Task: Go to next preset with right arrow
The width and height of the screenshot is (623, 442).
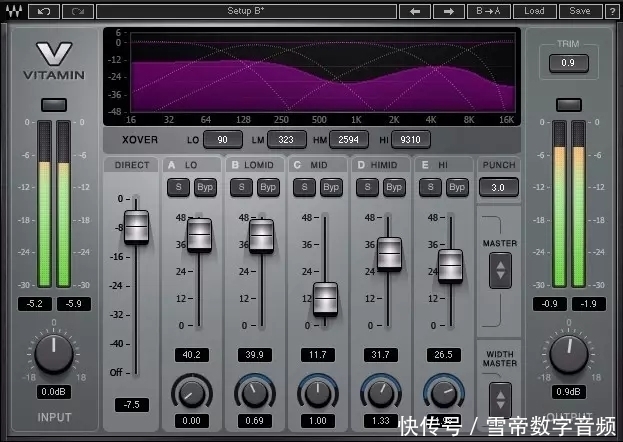Action: (x=450, y=11)
